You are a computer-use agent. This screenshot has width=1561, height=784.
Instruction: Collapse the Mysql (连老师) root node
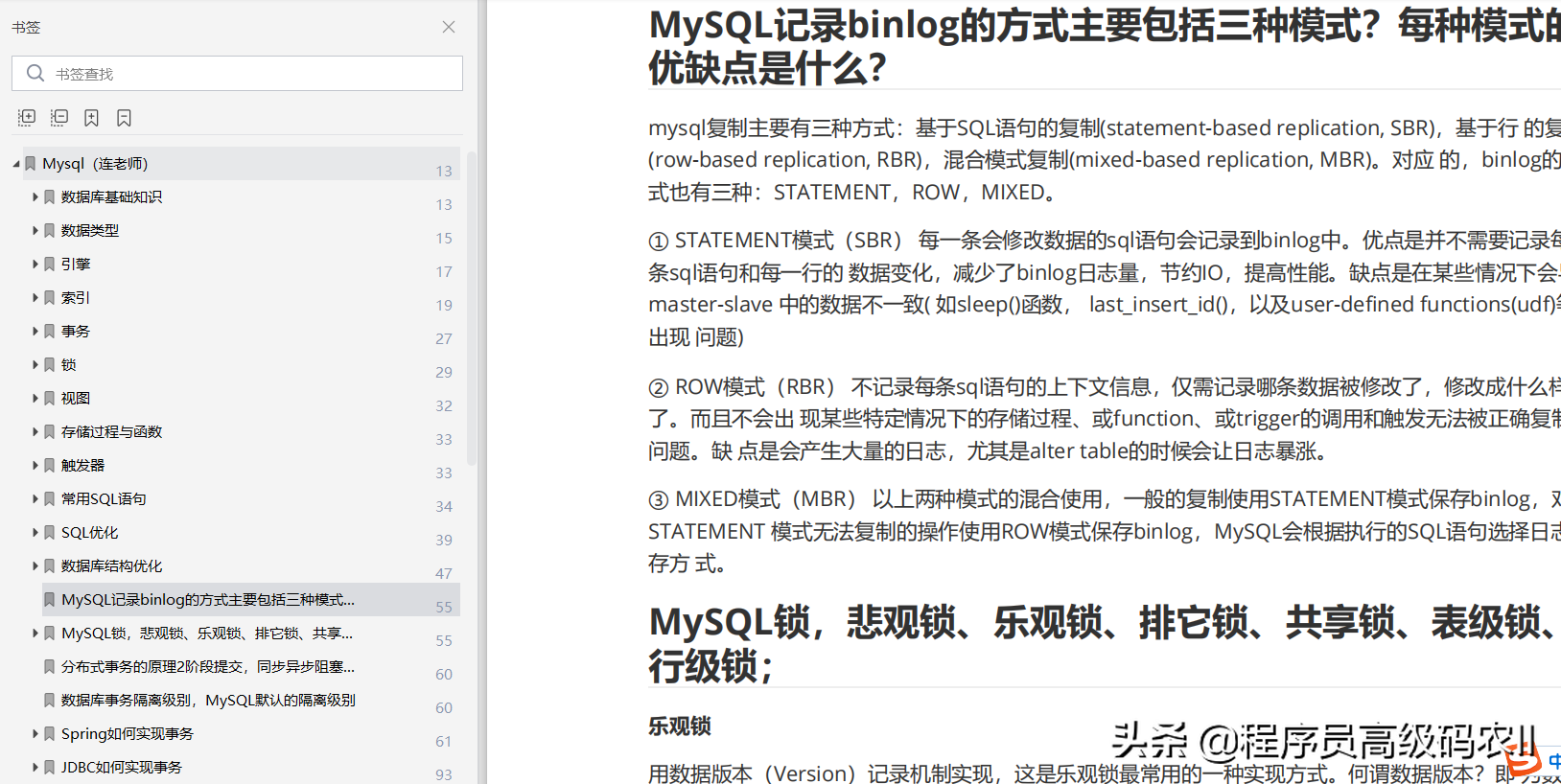(x=16, y=164)
